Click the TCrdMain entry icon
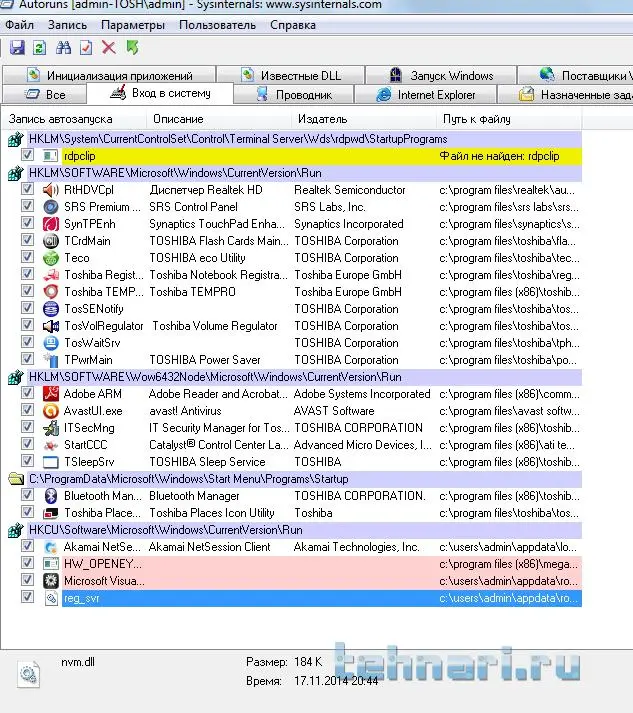 (50, 241)
